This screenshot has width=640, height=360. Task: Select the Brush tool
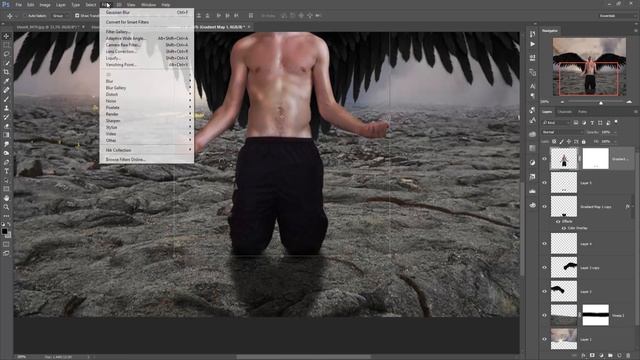point(6,99)
